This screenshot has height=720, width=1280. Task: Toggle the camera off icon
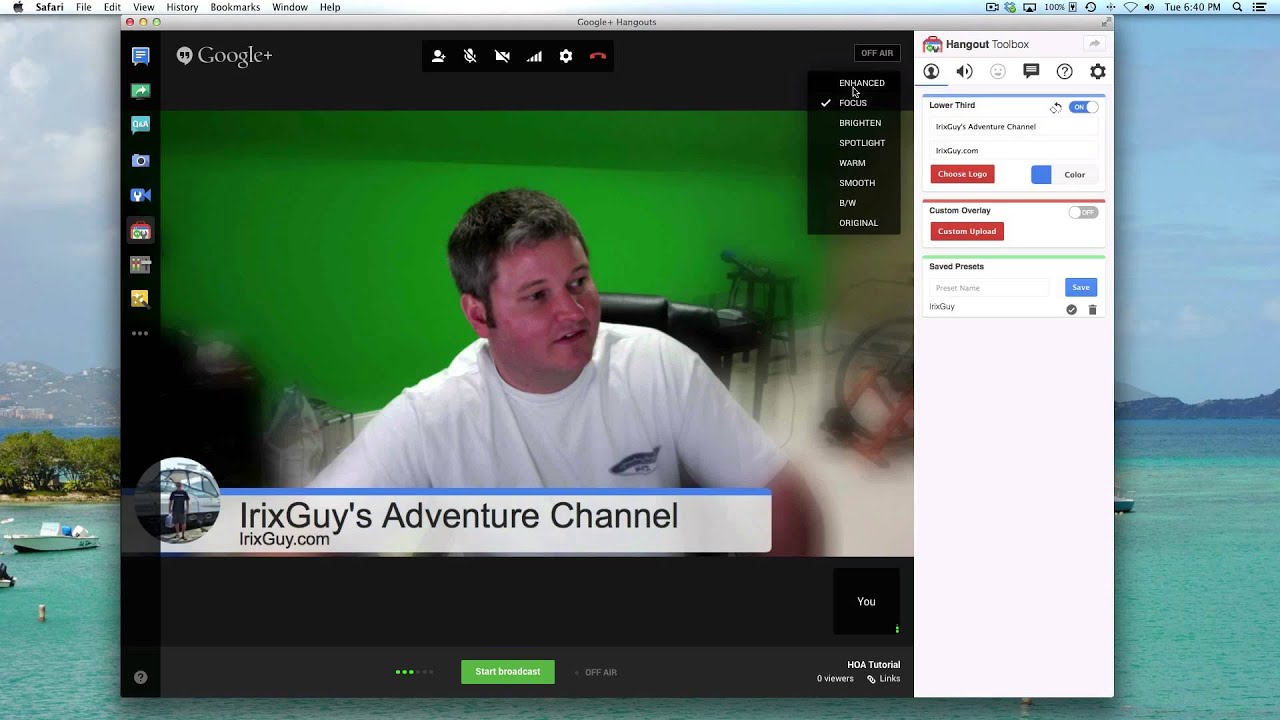pyautogui.click(x=502, y=56)
